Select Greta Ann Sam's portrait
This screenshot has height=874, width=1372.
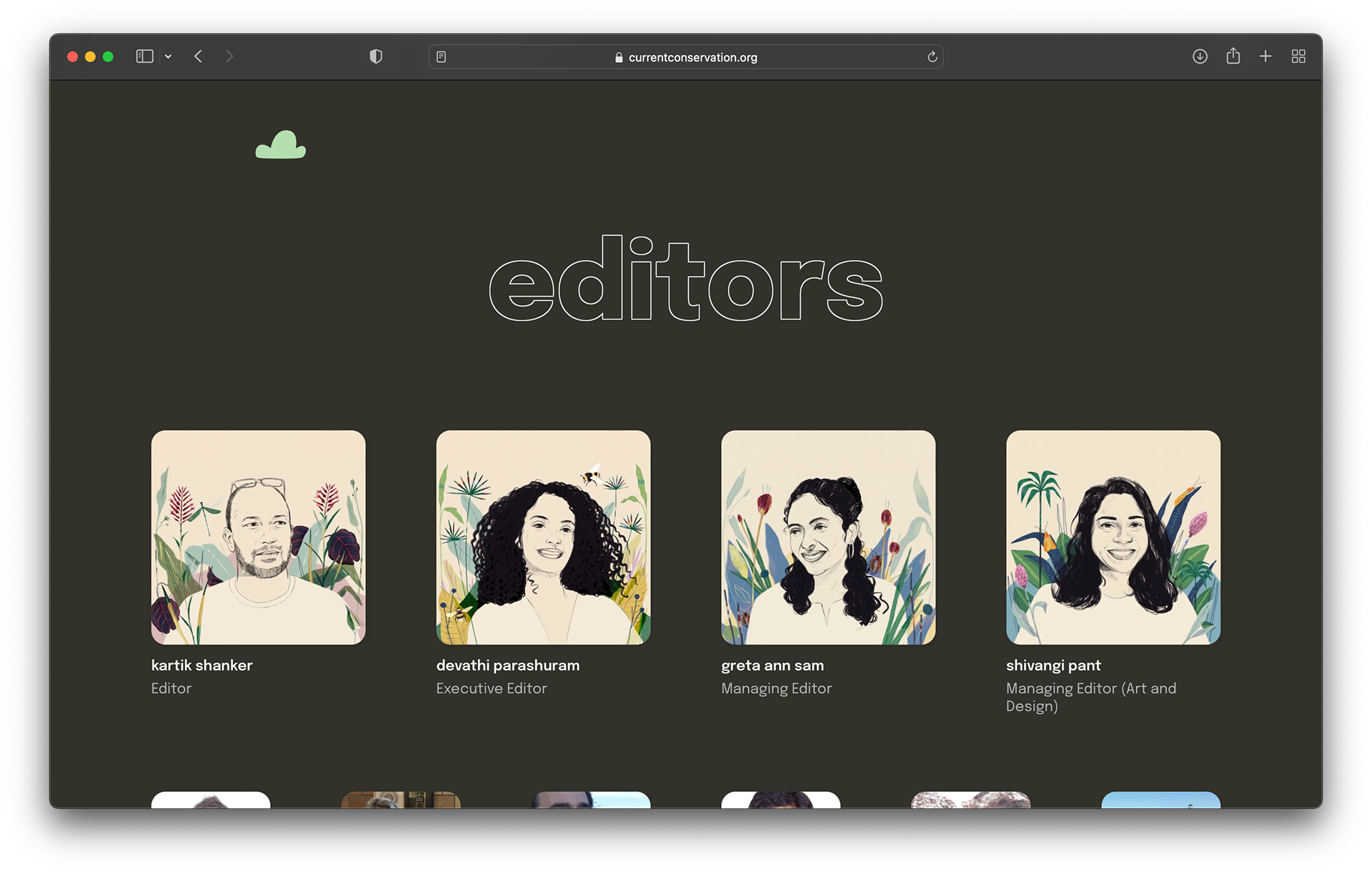point(828,537)
